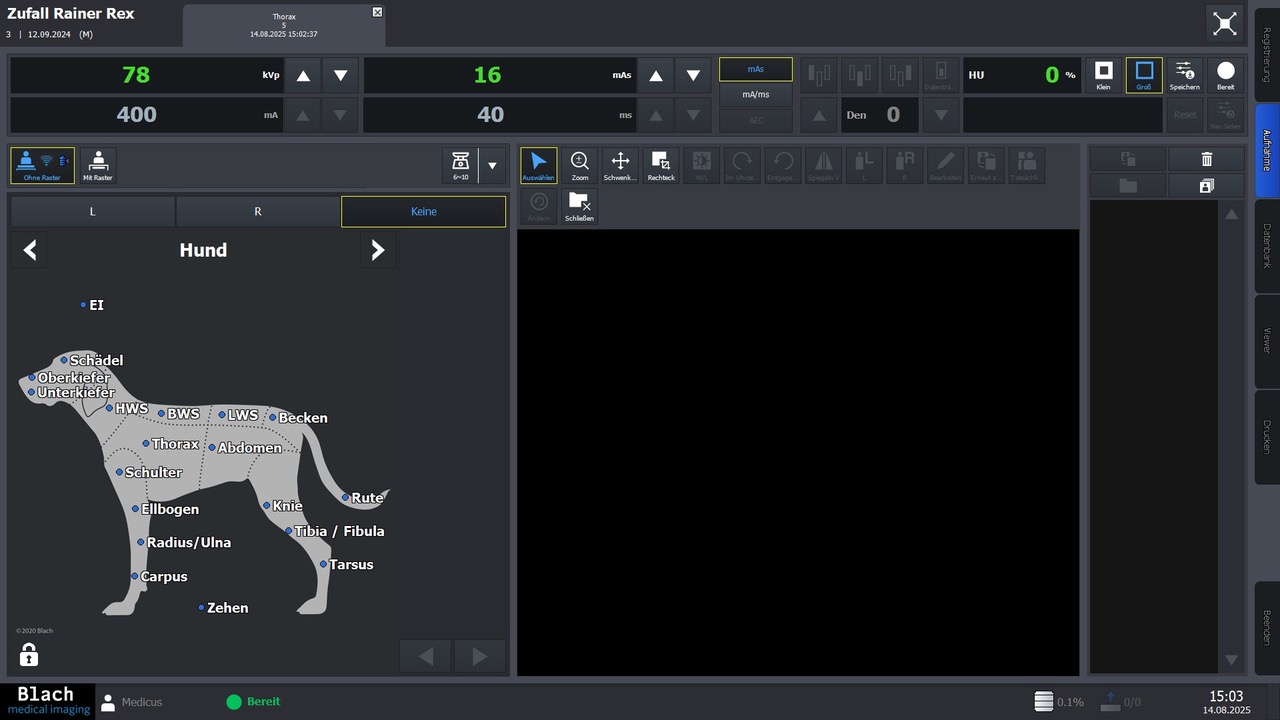The image size is (1280, 720).
Task: Activate the Schwenken pan tool
Action: coord(620,165)
